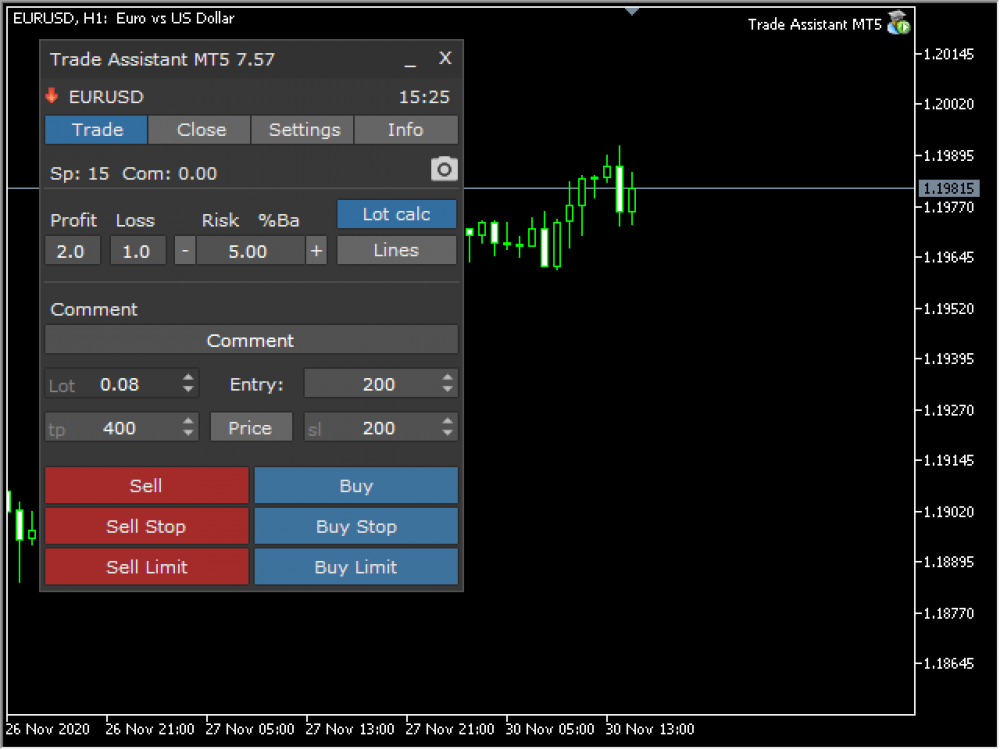1000x750 pixels.
Task: Edit the Loss ratio 1.0 field
Action: (x=138, y=251)
